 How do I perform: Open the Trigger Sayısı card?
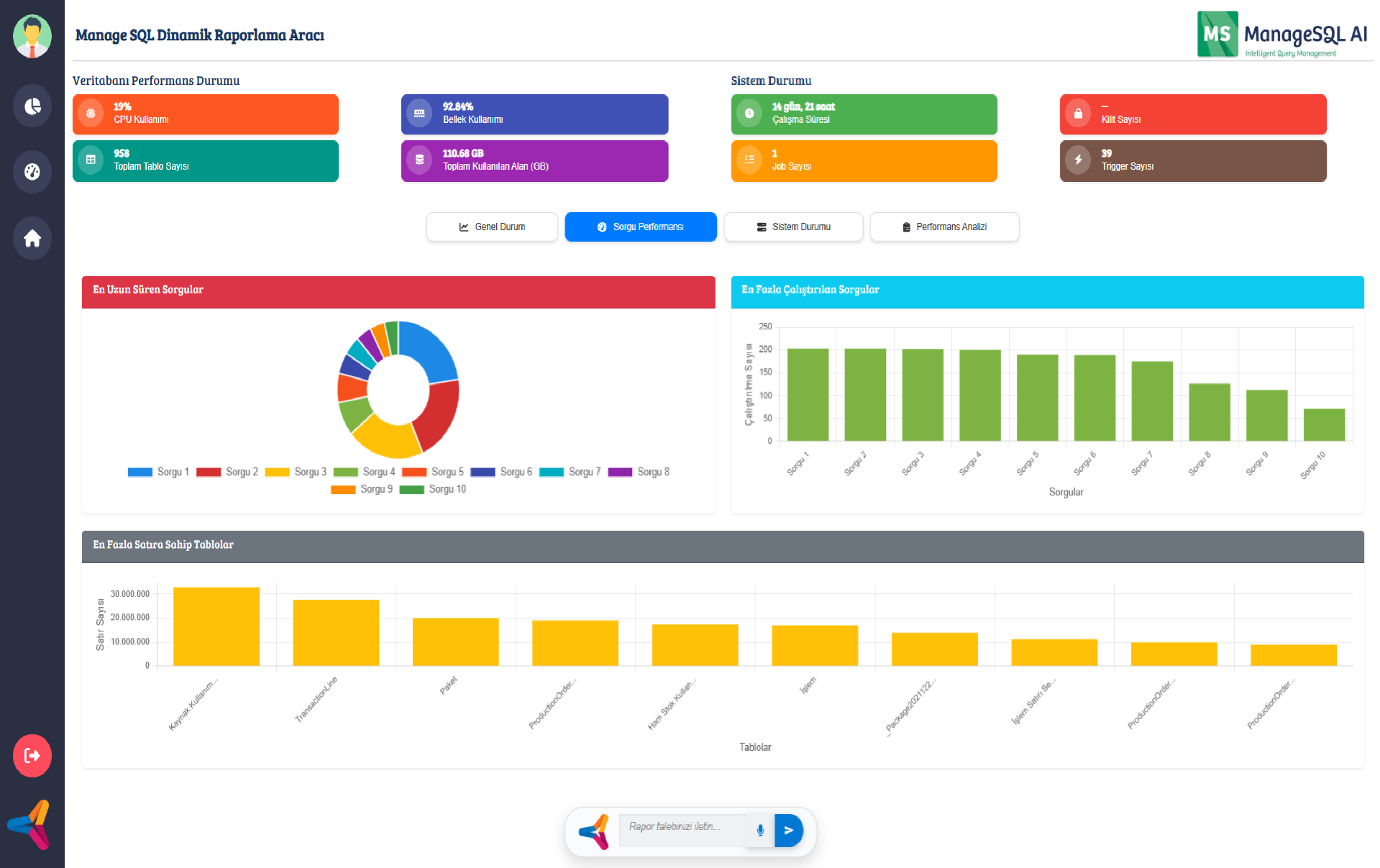(1193, 161)
